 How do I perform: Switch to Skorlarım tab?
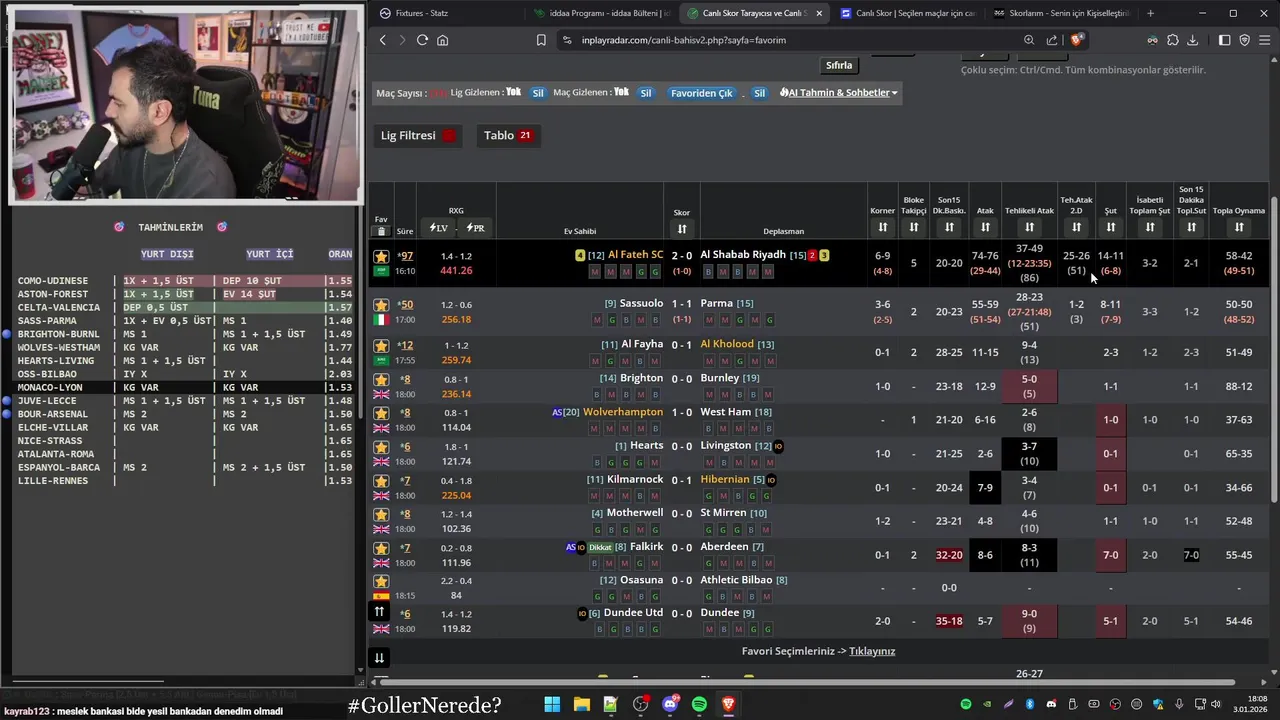[1061, 13]
